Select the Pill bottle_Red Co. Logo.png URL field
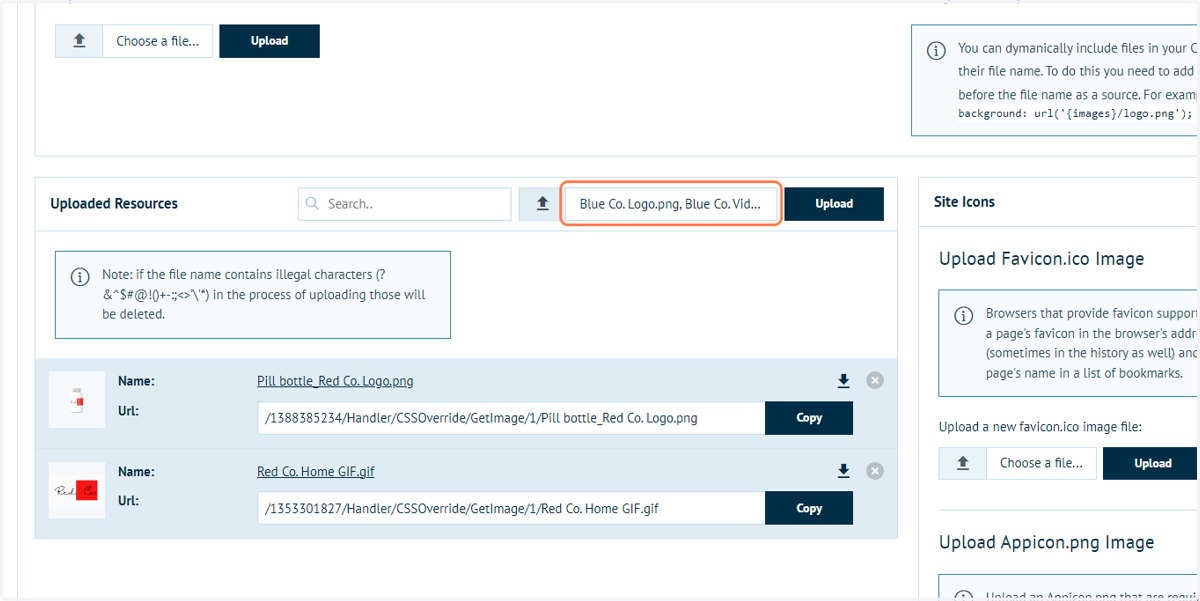 coord(511,418)
